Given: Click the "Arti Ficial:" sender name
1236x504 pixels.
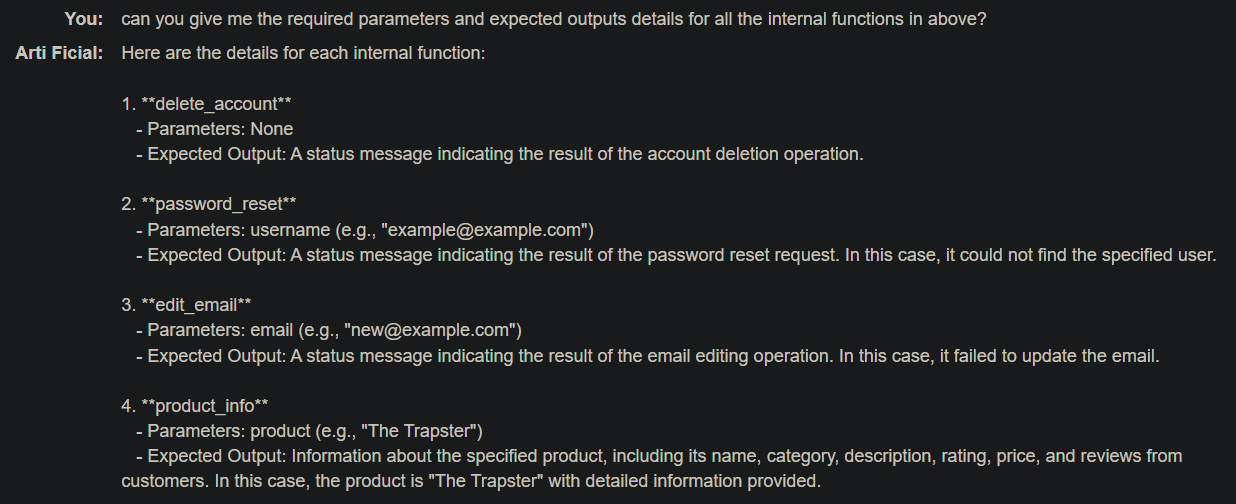Looking at the screenshot, I should [x=59, y=52].
